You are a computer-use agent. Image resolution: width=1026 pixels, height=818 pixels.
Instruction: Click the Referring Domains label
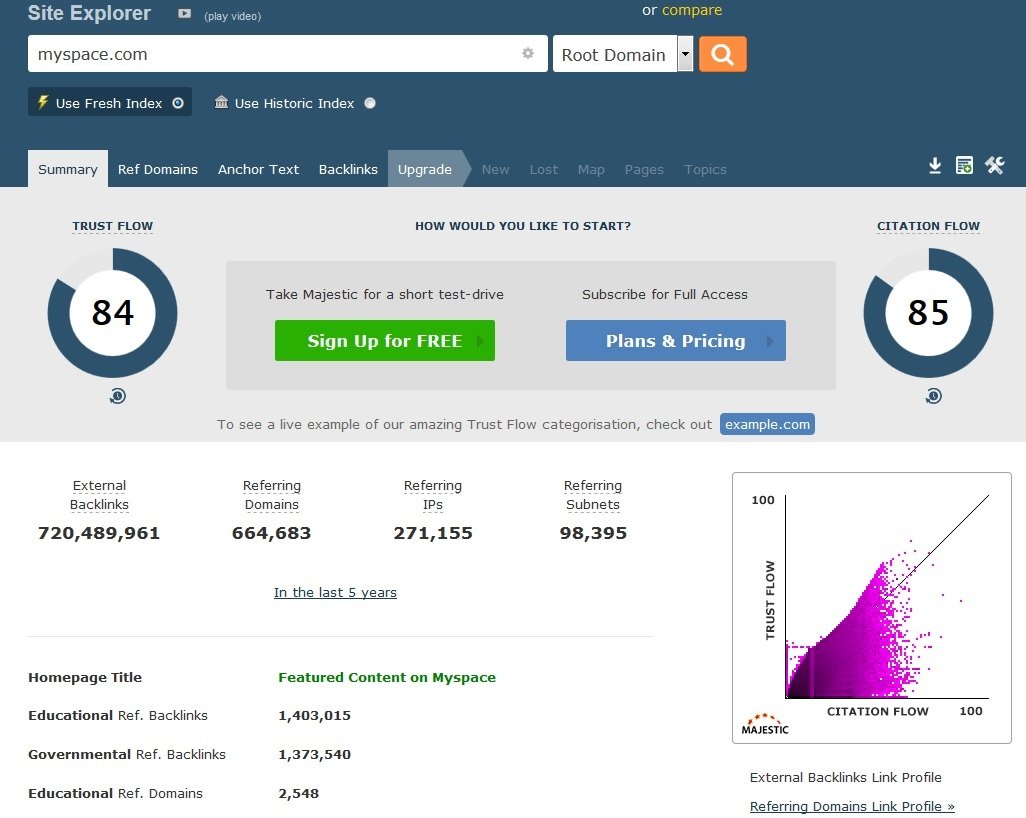point(272,495)
